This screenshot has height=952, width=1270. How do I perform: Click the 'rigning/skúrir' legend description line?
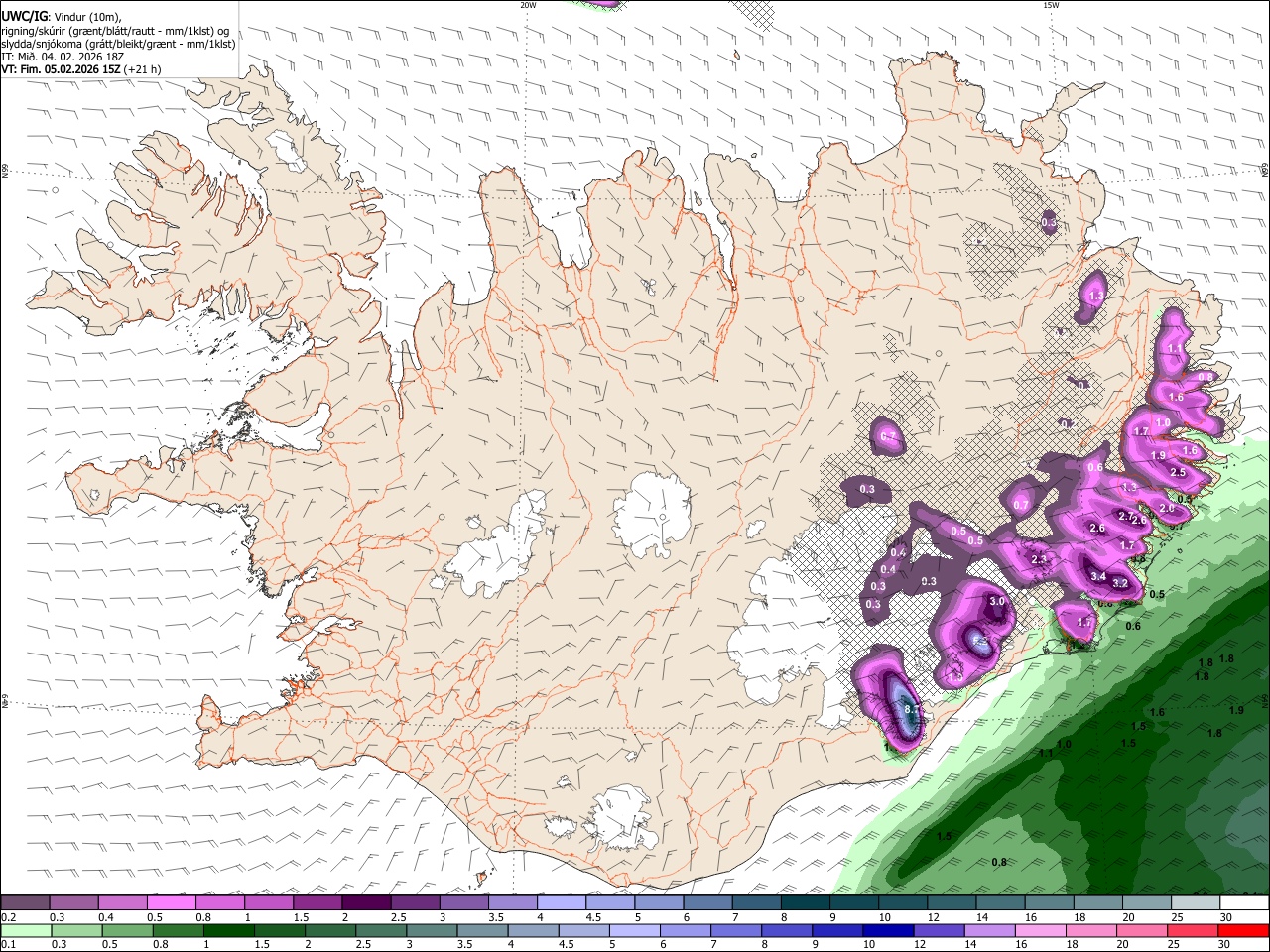(115, 31)
